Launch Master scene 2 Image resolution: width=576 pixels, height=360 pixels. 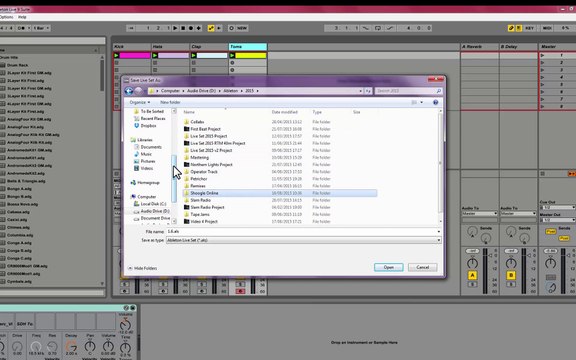pyautogui.click(x=543, y=63)
